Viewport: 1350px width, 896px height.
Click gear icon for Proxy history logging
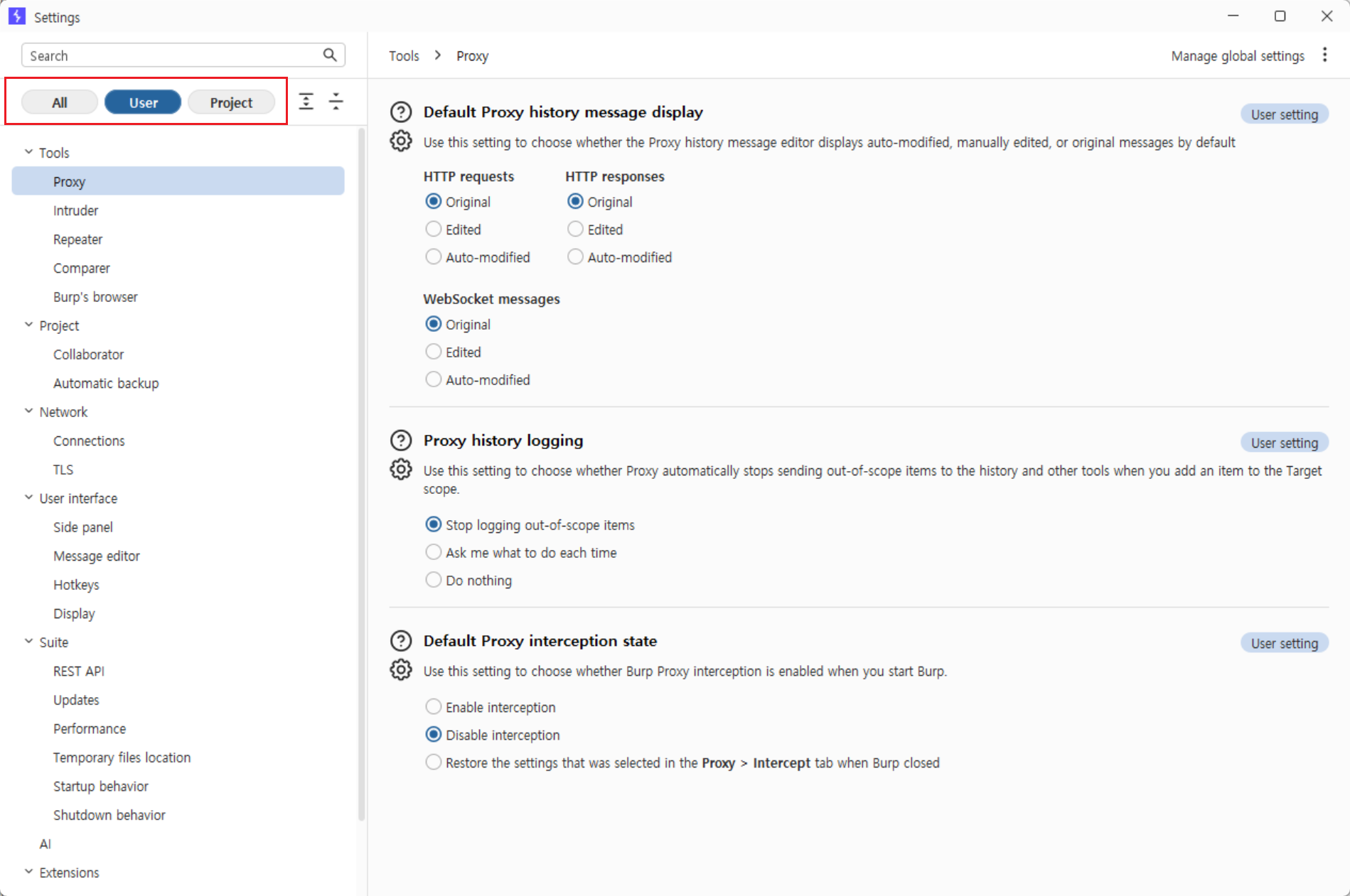click(401, 470)
